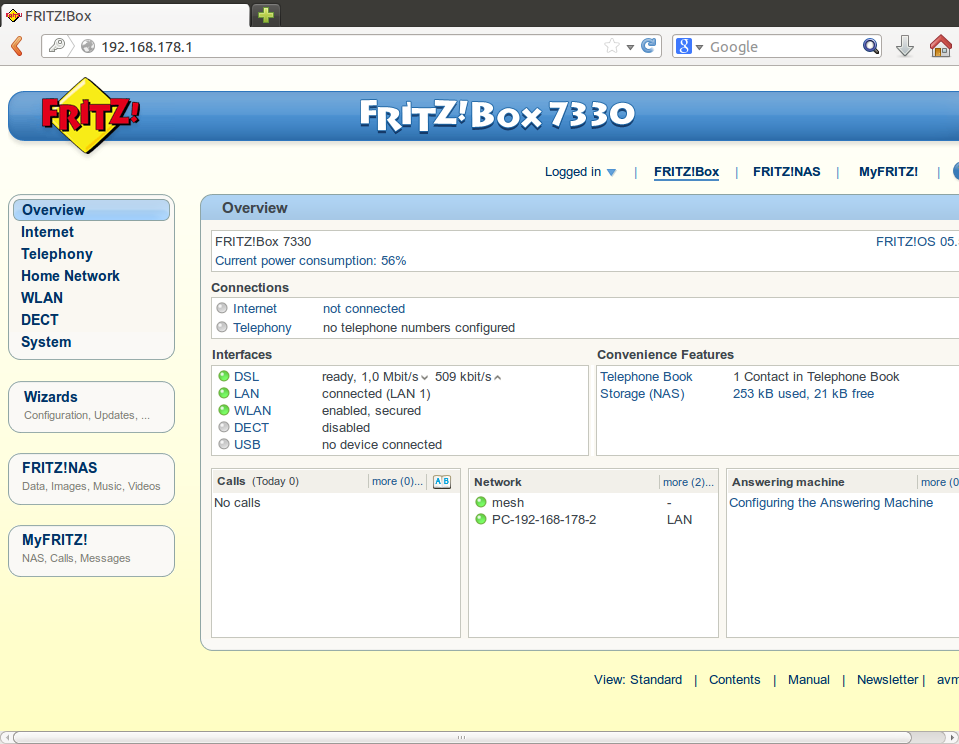
Task: Click Configuring the Answering Machine link
Action: (x=830, y=503)
